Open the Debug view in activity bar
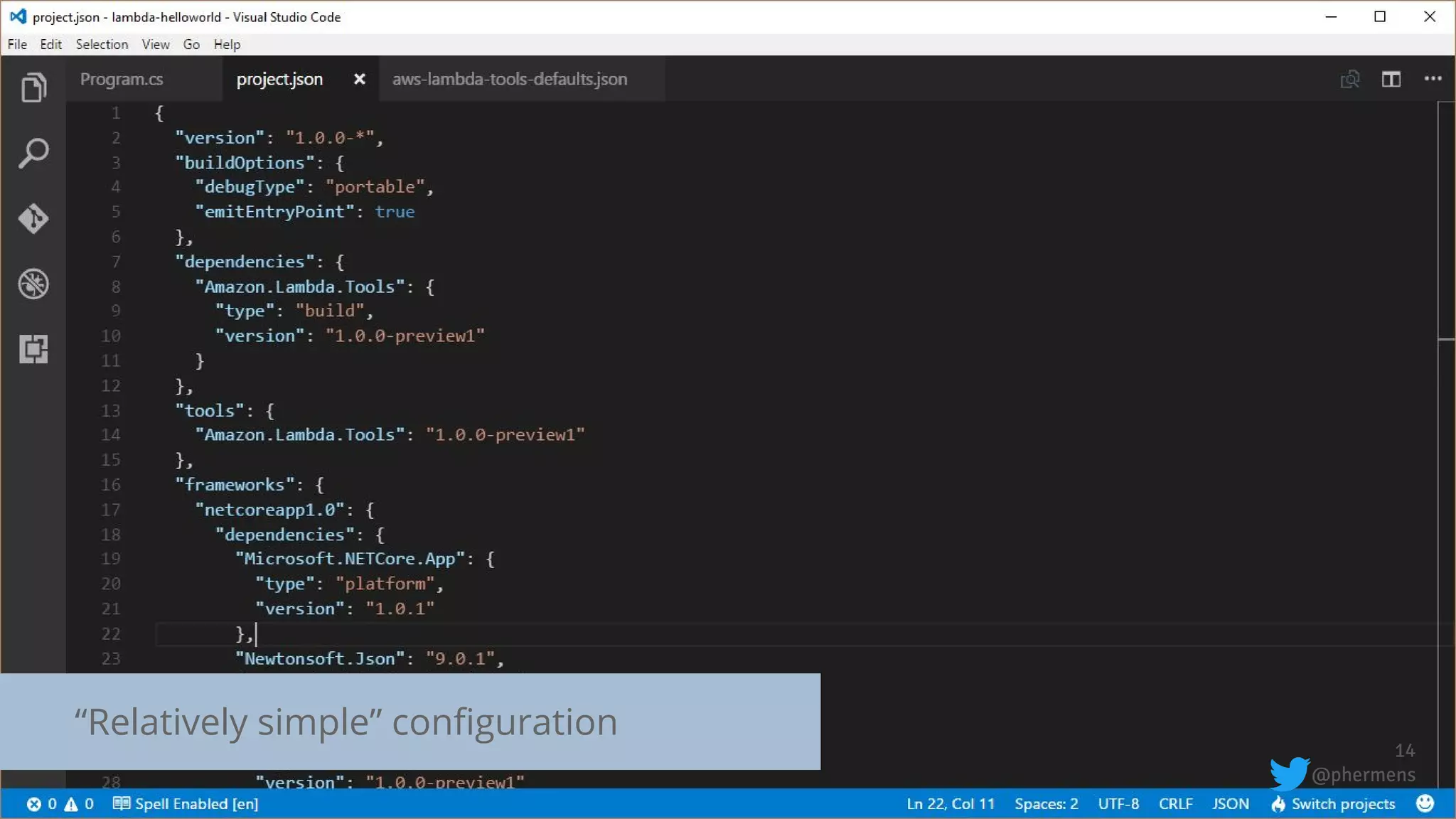The width and height of the screenshot is (1456, 819). [33, 284]
